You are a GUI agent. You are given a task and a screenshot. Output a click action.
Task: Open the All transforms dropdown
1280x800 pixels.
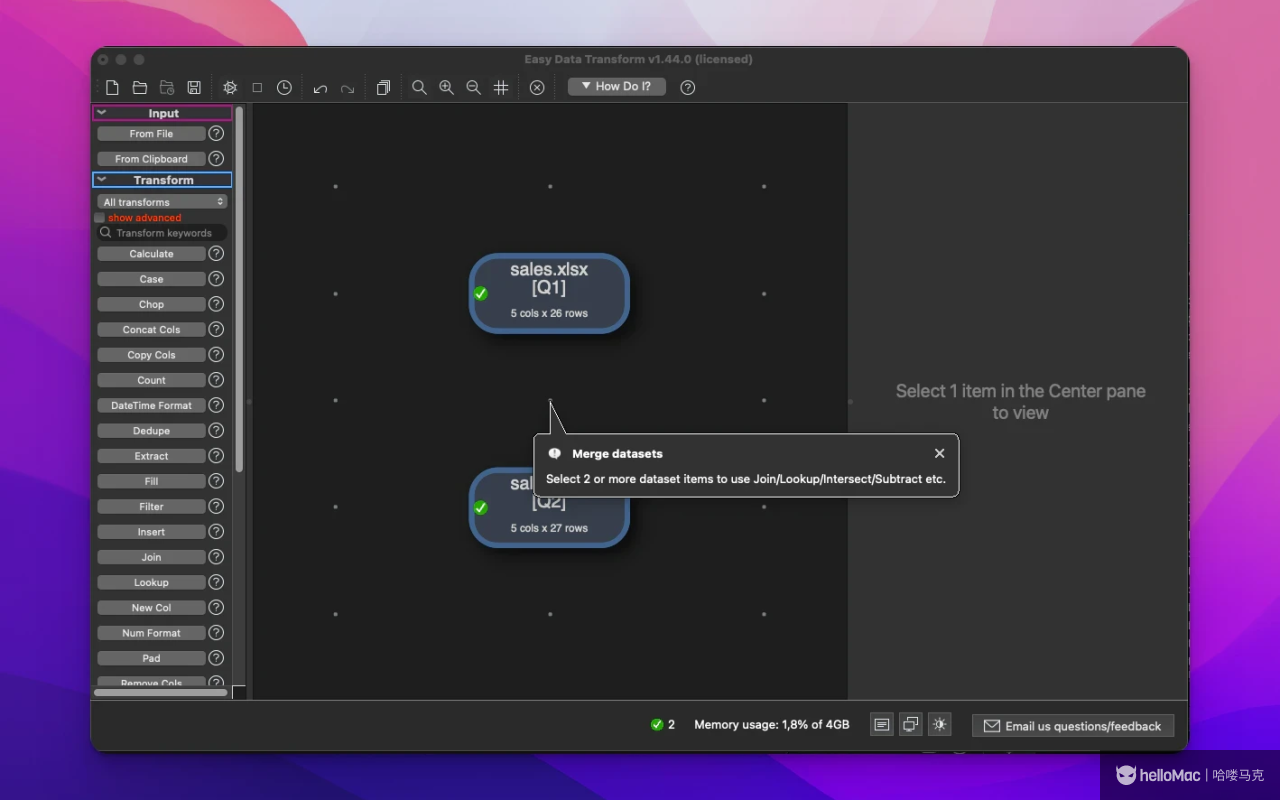[162, 202]
